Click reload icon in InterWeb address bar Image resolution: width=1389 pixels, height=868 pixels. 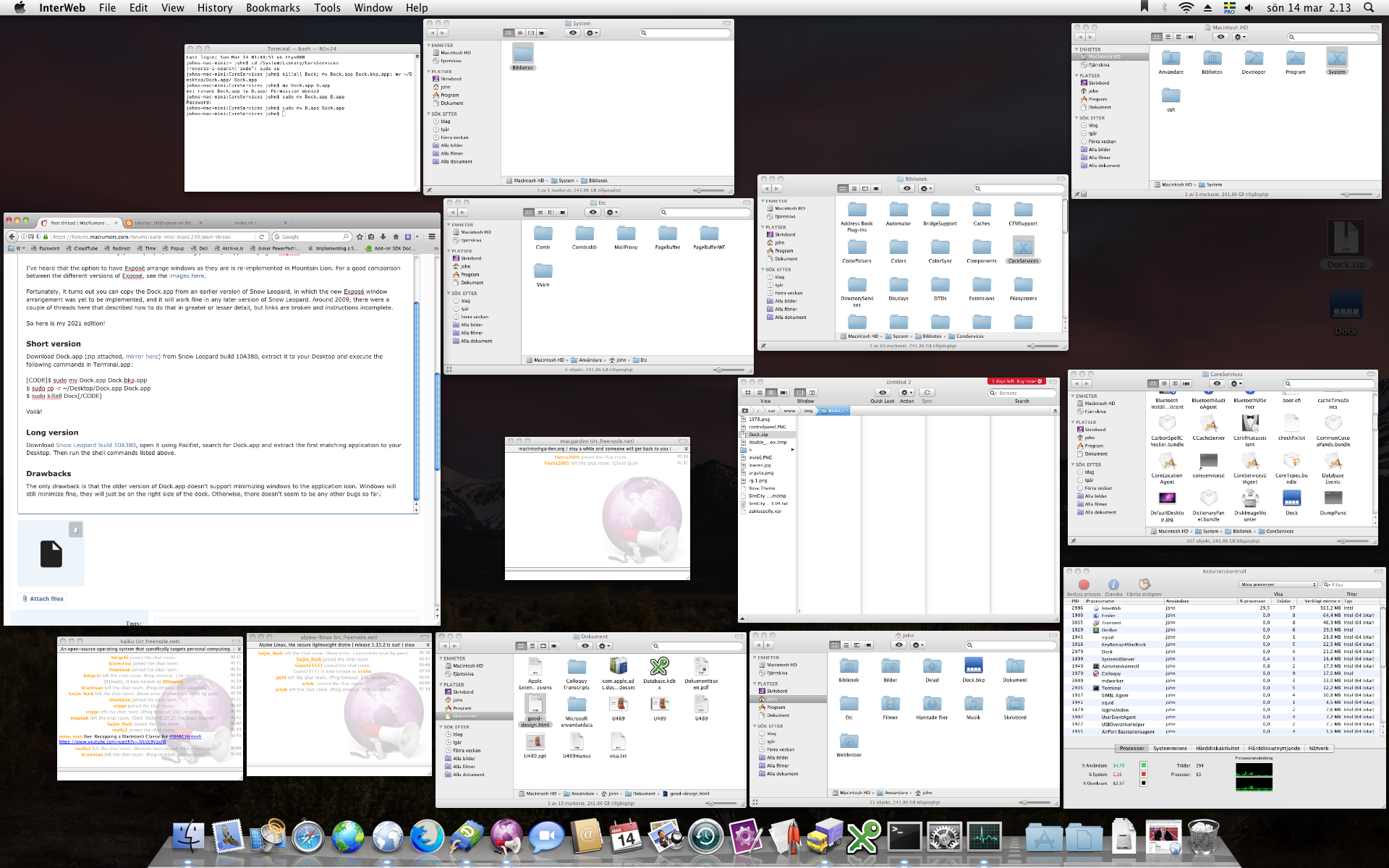point(262,237)
